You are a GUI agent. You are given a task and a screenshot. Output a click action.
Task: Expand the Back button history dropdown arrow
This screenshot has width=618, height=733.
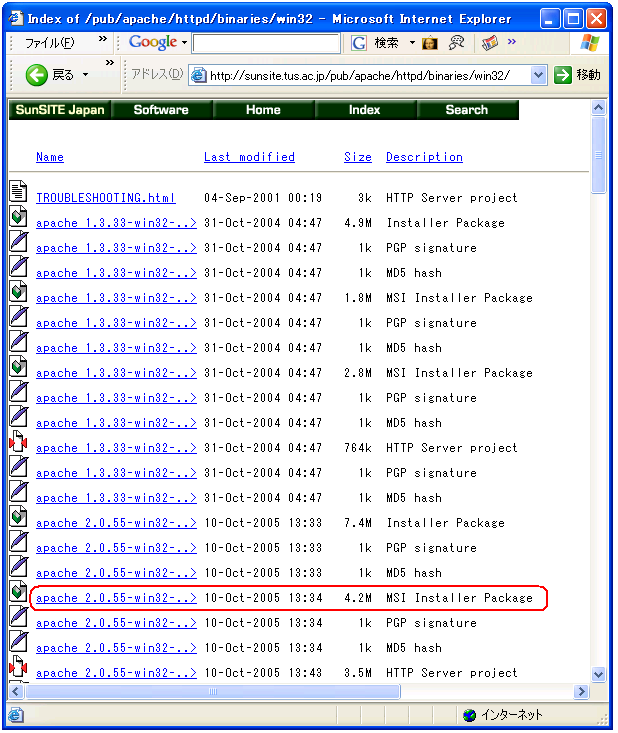[x=85, y=75]
